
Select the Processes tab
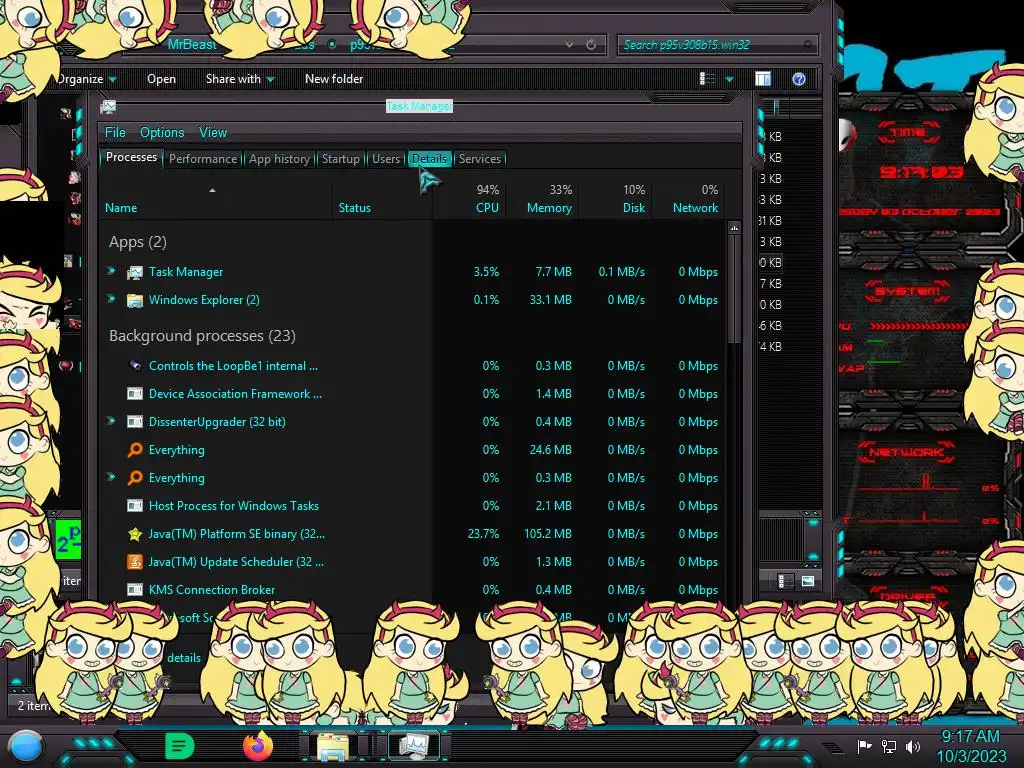click(131, 157)
